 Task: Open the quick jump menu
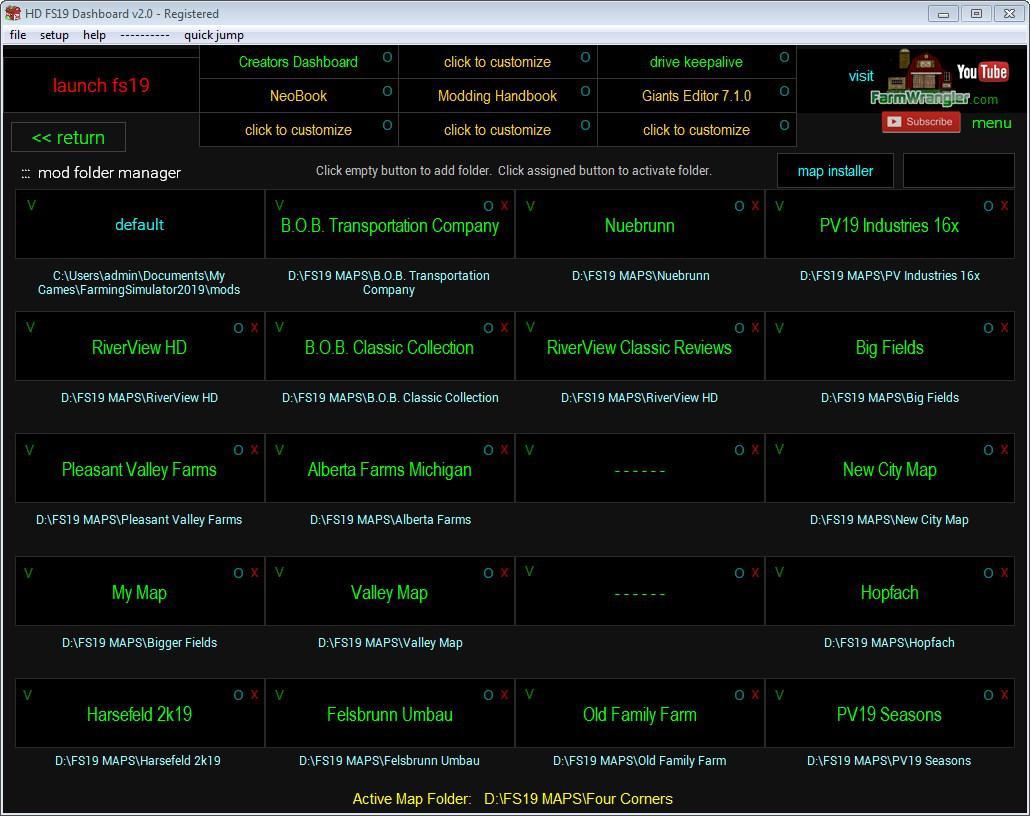(213, 35)
